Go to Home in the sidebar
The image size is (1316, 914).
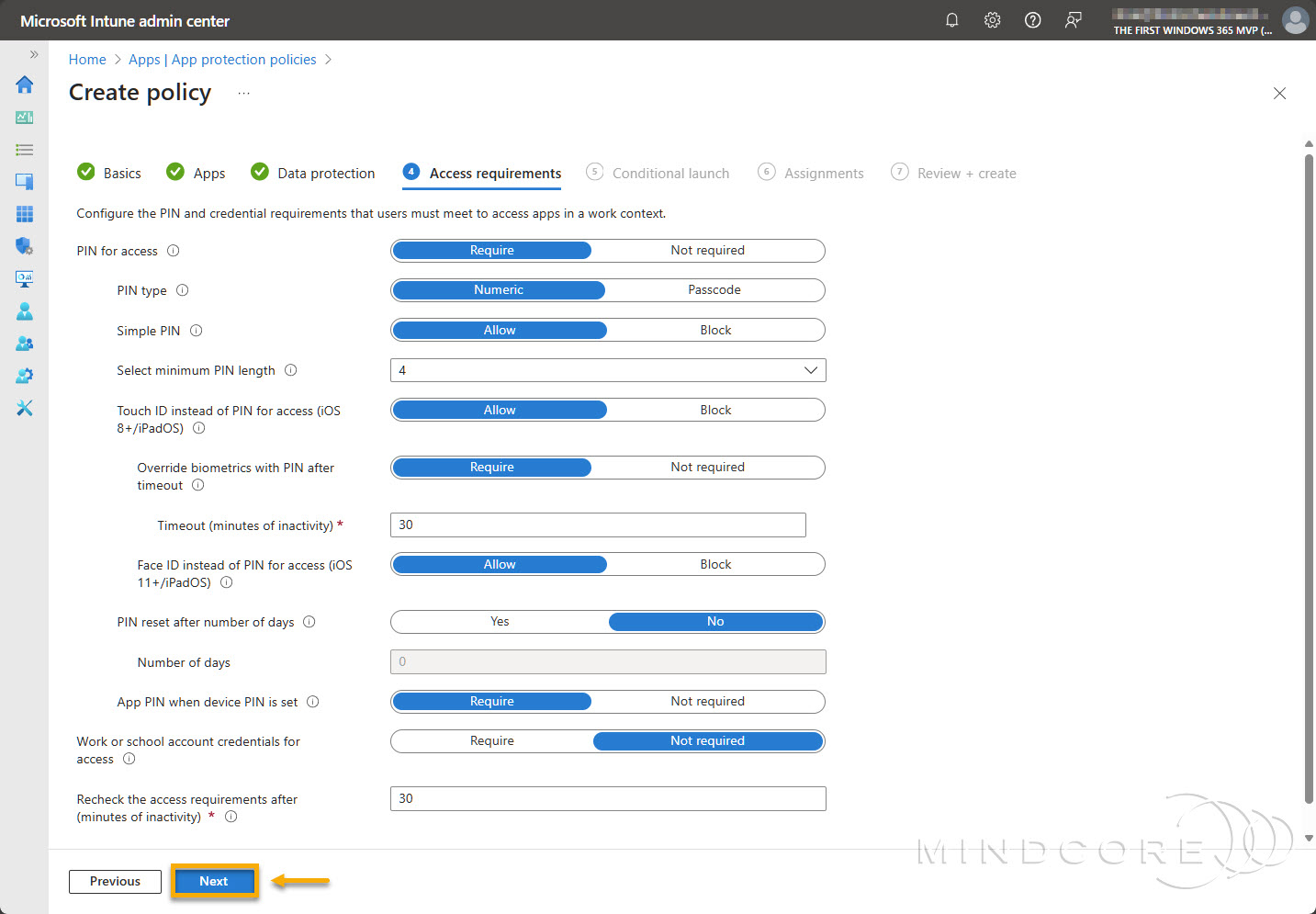tap(25, 85)
